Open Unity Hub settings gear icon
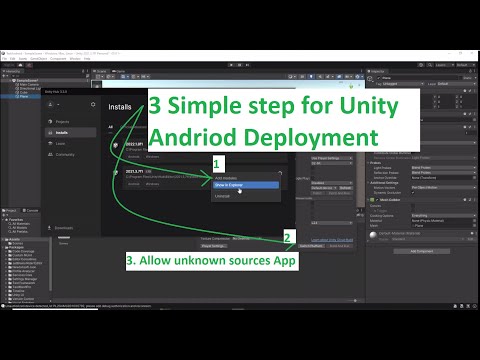Screen dimensions: 480x360 (93, 105)
